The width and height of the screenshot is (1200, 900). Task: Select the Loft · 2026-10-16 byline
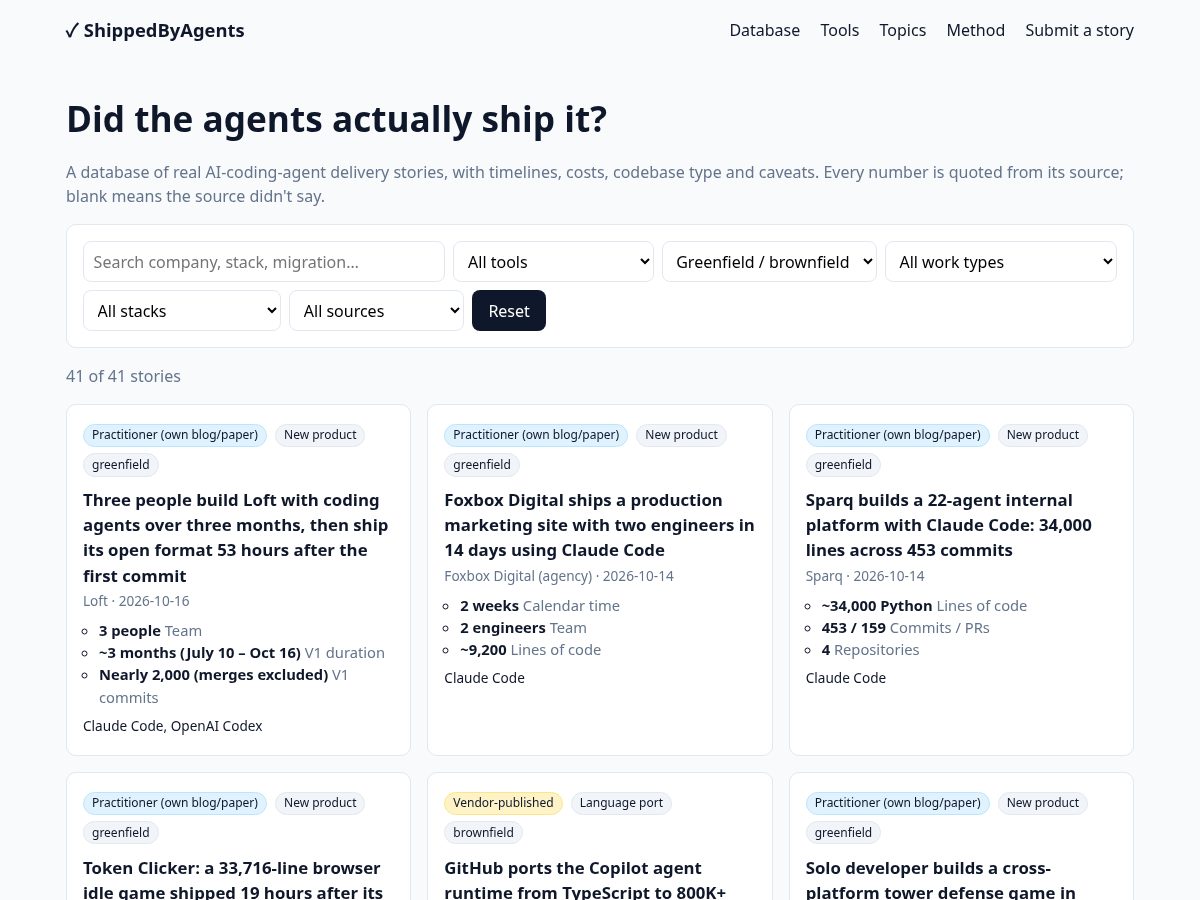coord(136,601)
